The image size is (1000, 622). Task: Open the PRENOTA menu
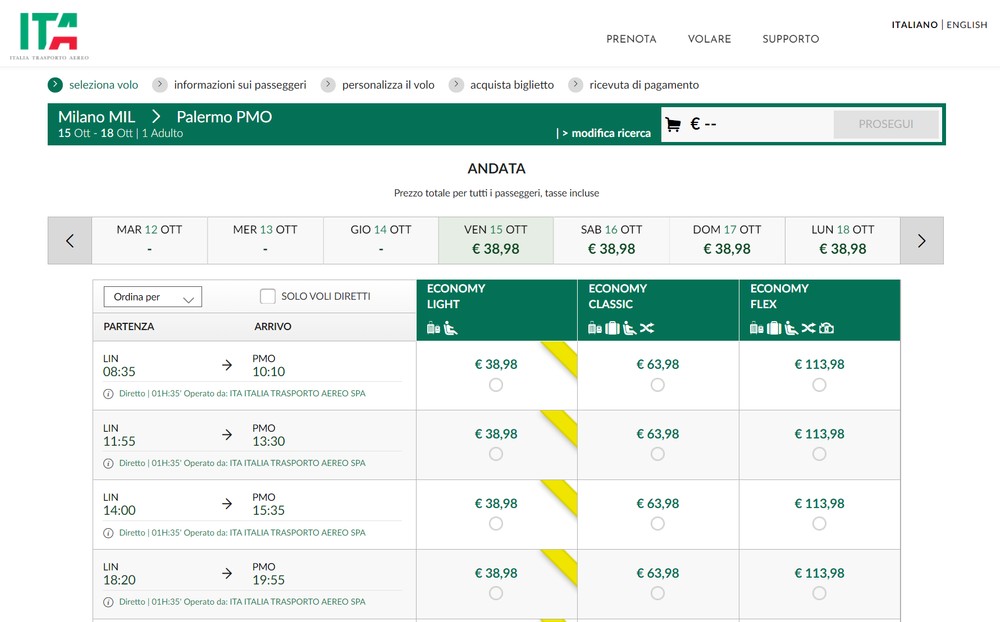[x=631, y=39]
